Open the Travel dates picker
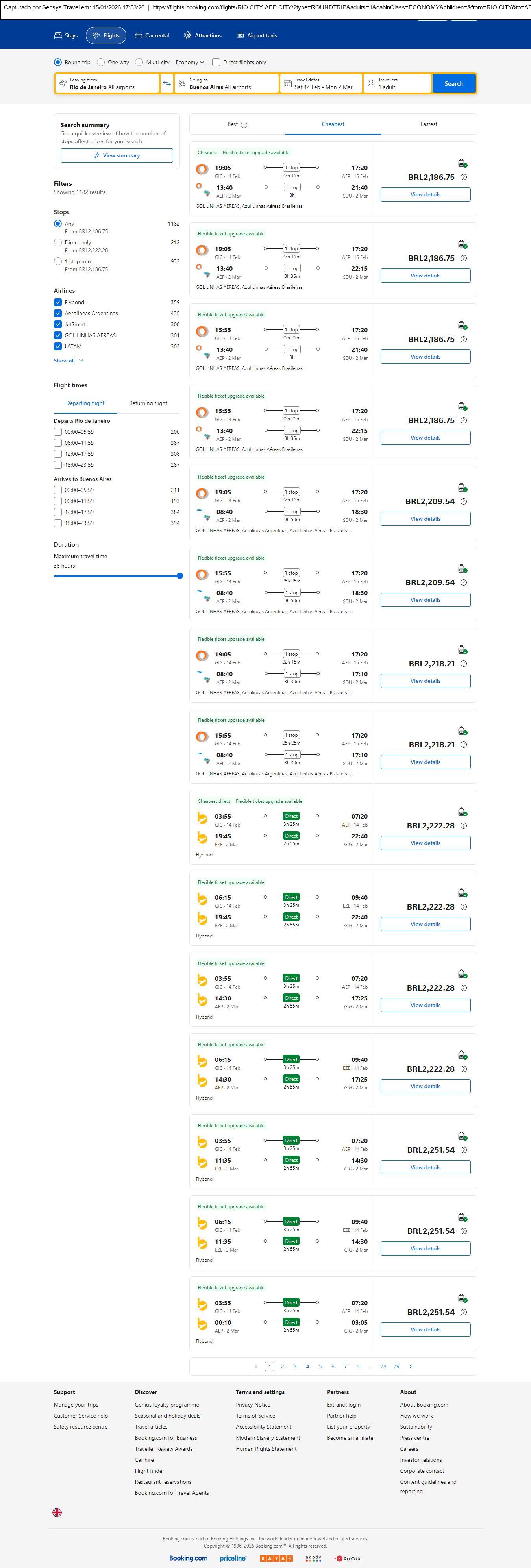The height and width of the screenshot is (1568, 531). (x=320, y=83)
